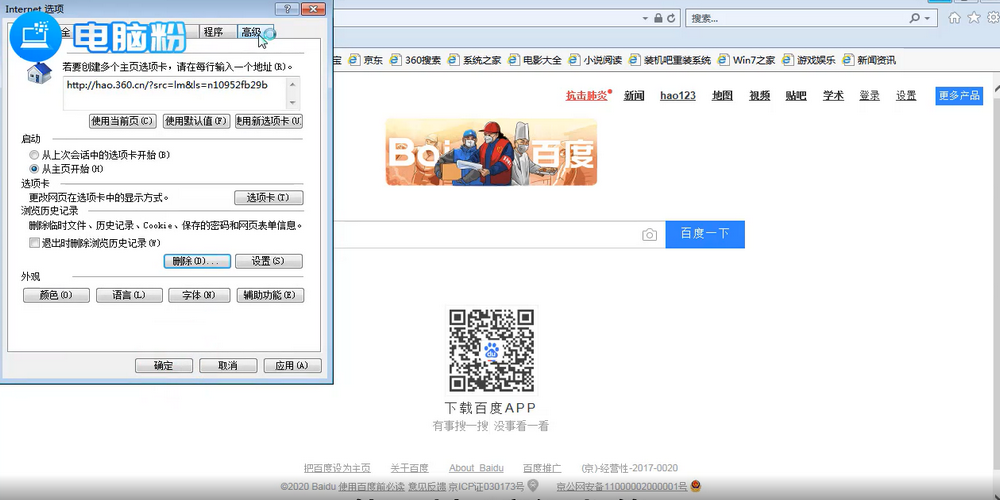Open Baidu 贴吧 link

[796, 96]
